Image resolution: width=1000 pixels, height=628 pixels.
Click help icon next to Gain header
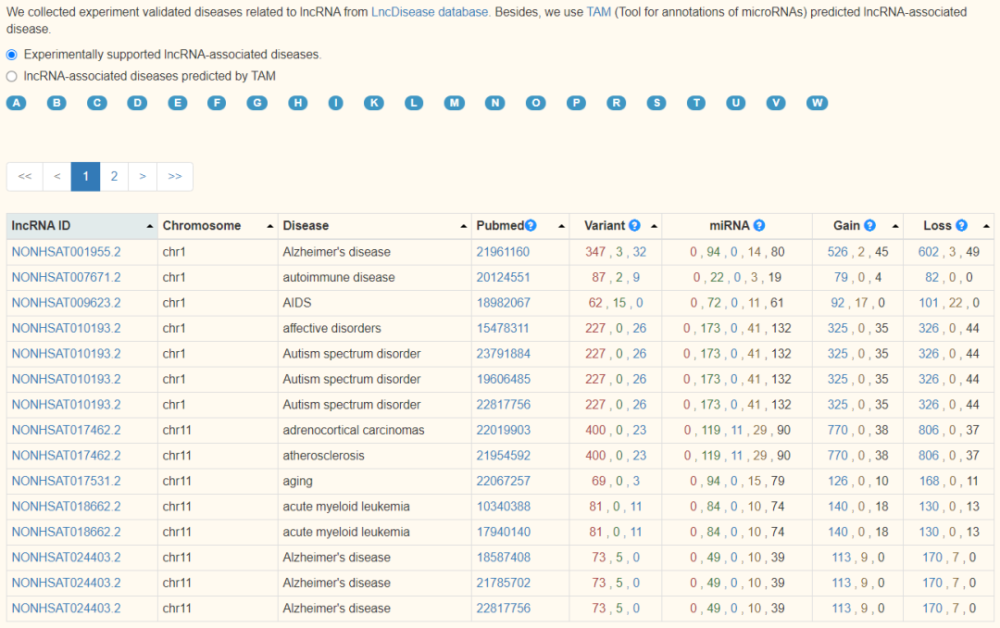tap(870, 226)
